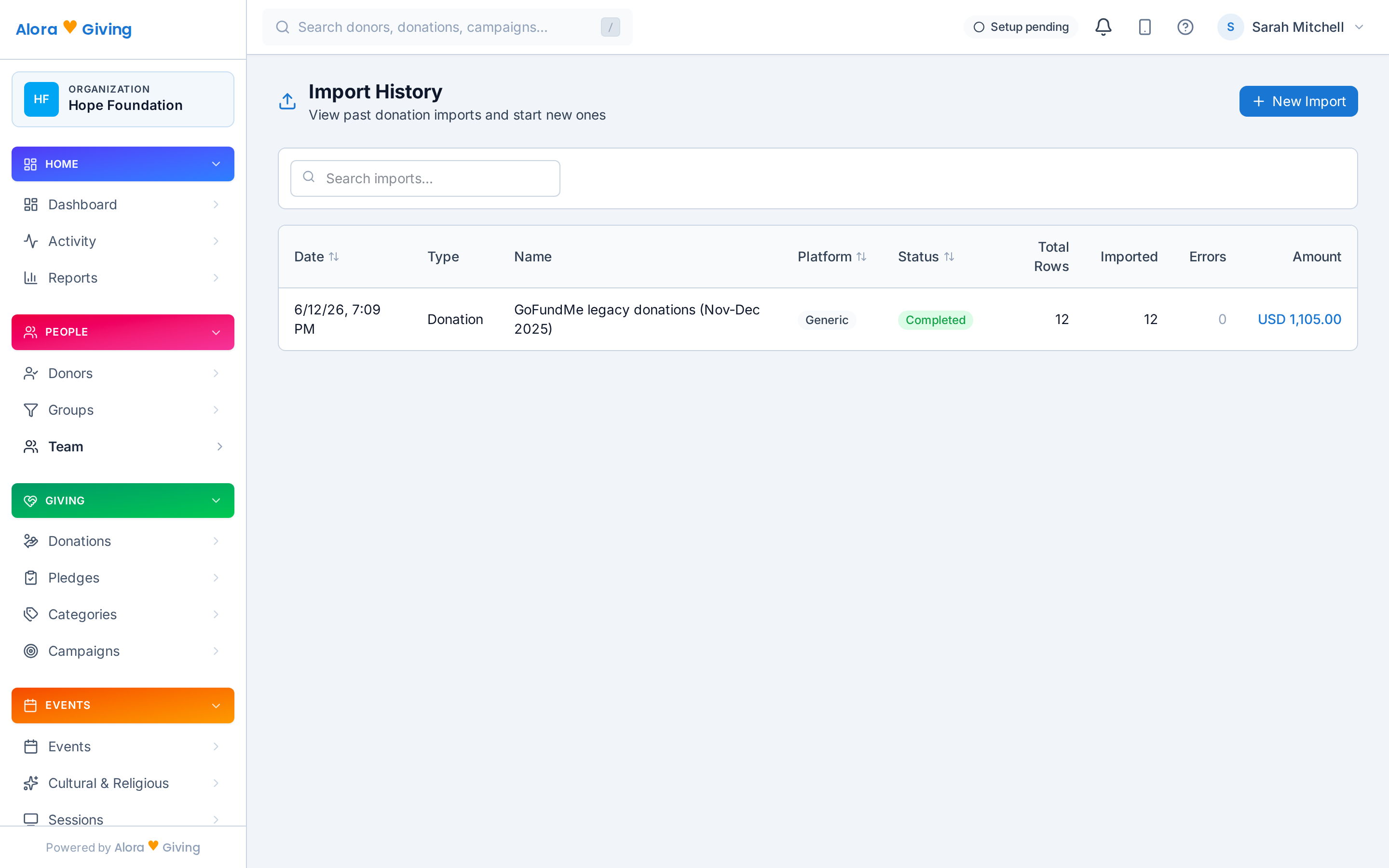The height and width of the screenshot is (868, 1389).
Task: Click the Donors person icon
Action: coord(31,373)
